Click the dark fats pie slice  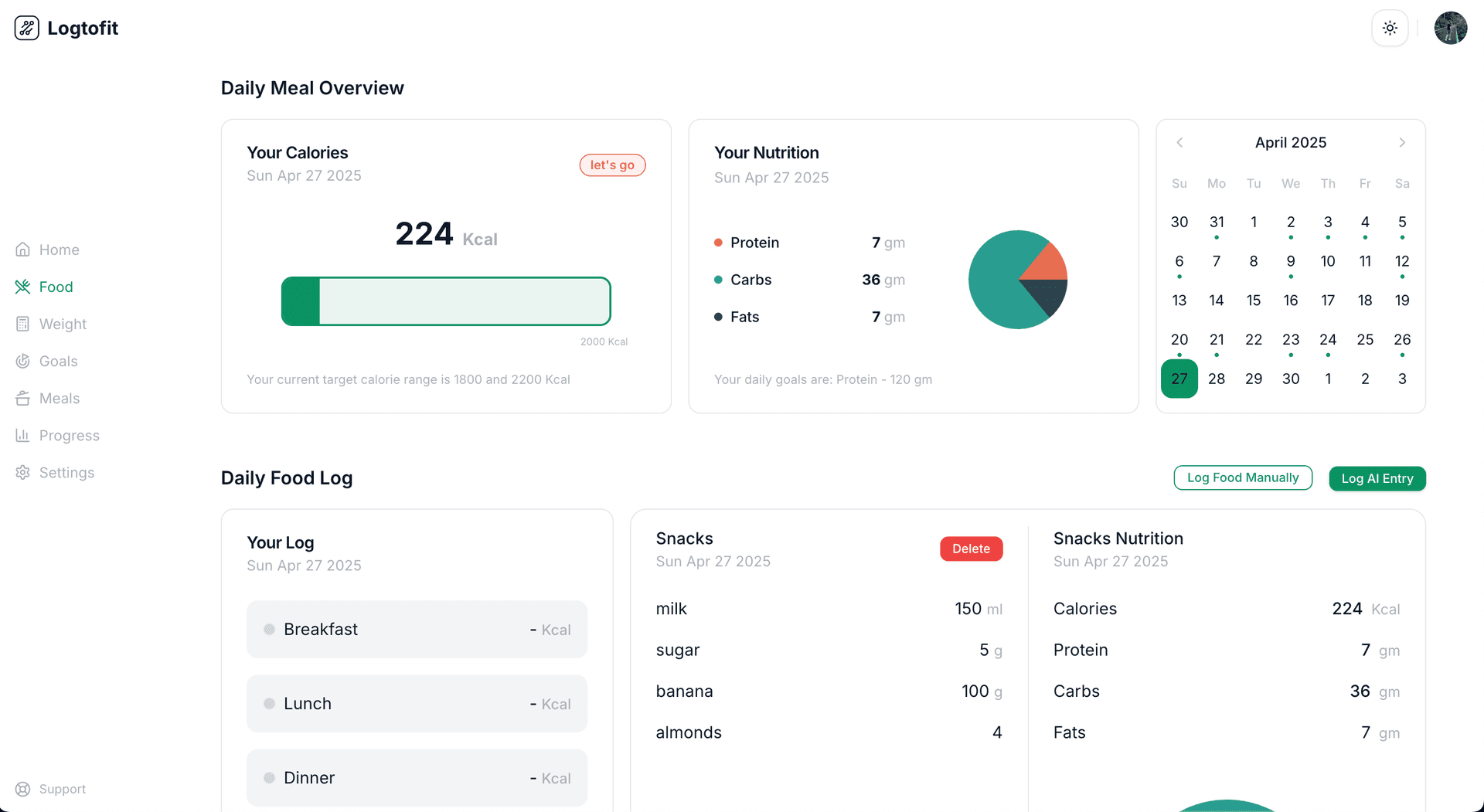pyautogui.click(x=1047, y=295)
